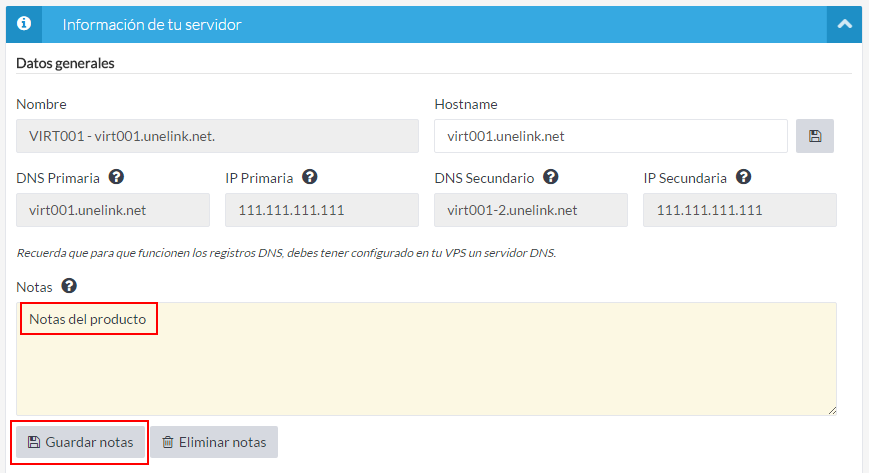Show help icon next to IP Secundaria
This screenshot has height=473, width=869.
(743, 178)
